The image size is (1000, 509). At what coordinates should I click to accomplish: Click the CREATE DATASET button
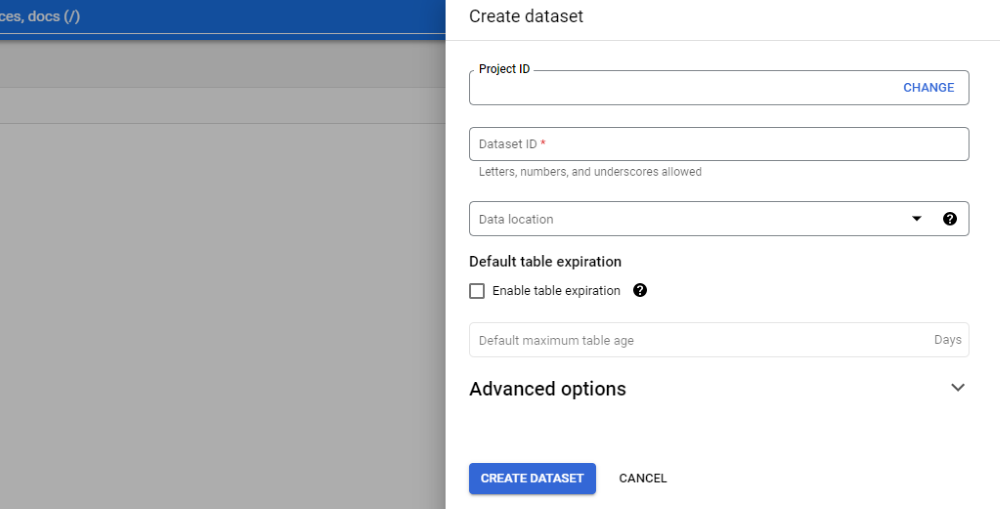coord(533,478)
